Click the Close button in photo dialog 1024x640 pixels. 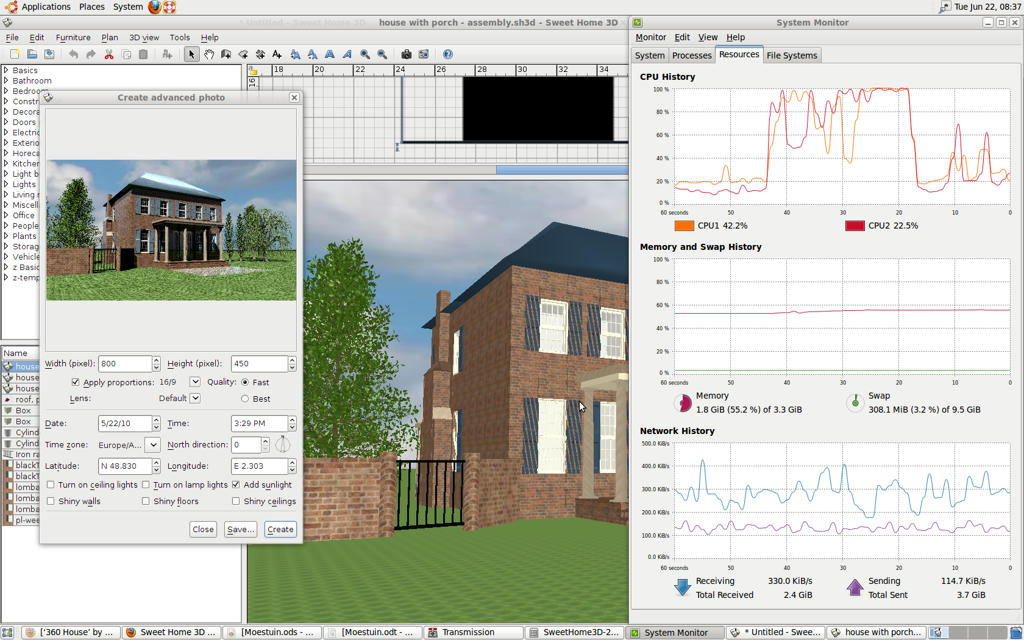(203, 529)
